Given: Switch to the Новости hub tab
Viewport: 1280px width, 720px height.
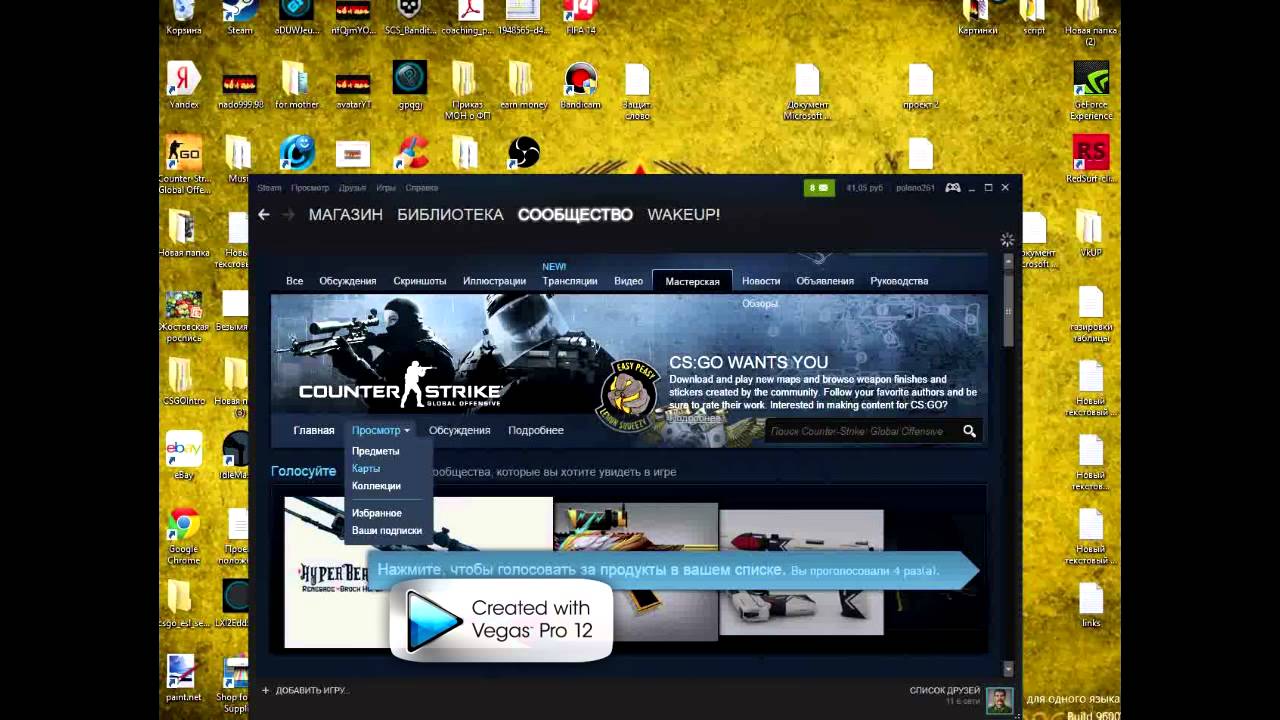Looking at the screenshot, I should coord(761,281).
